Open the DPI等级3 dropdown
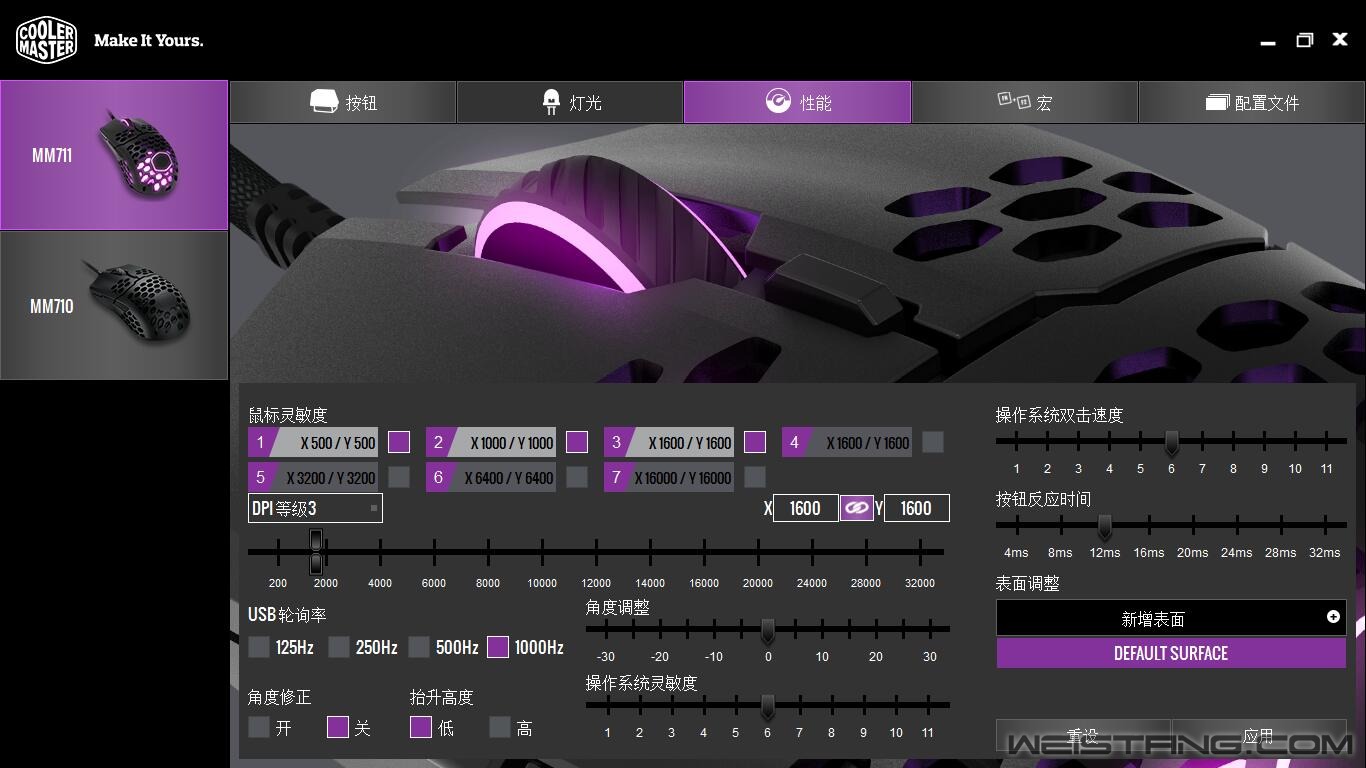Screen dimensions: 1366x768 315,508
